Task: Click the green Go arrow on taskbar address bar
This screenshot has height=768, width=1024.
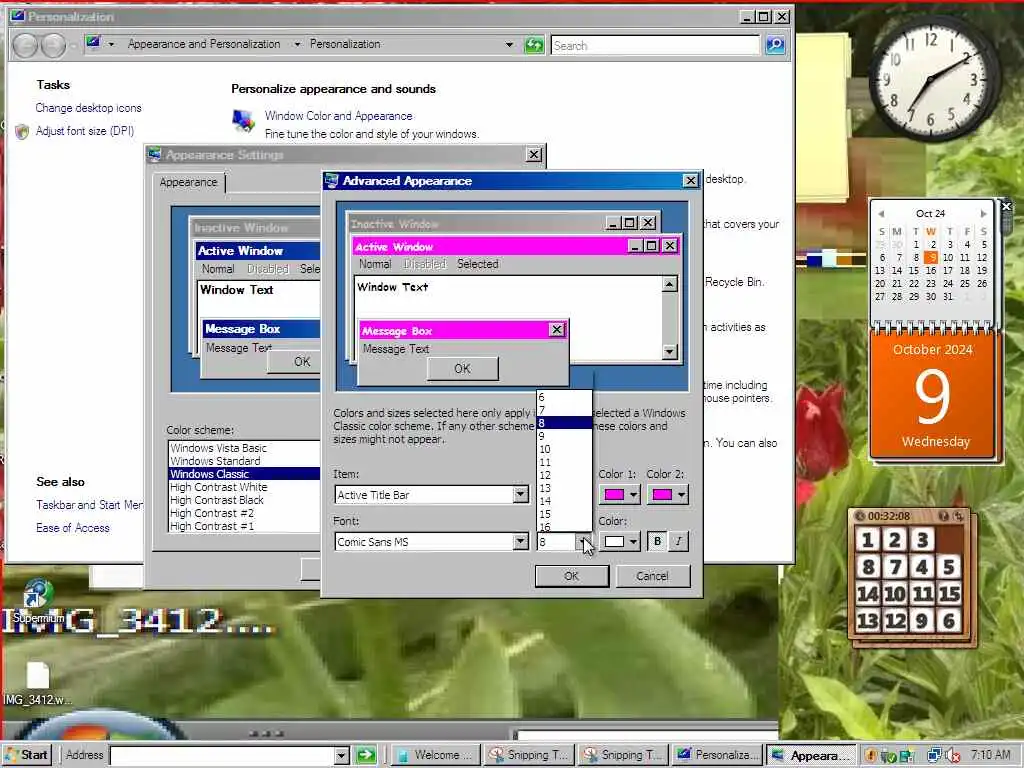Action: tap(366, 756)
